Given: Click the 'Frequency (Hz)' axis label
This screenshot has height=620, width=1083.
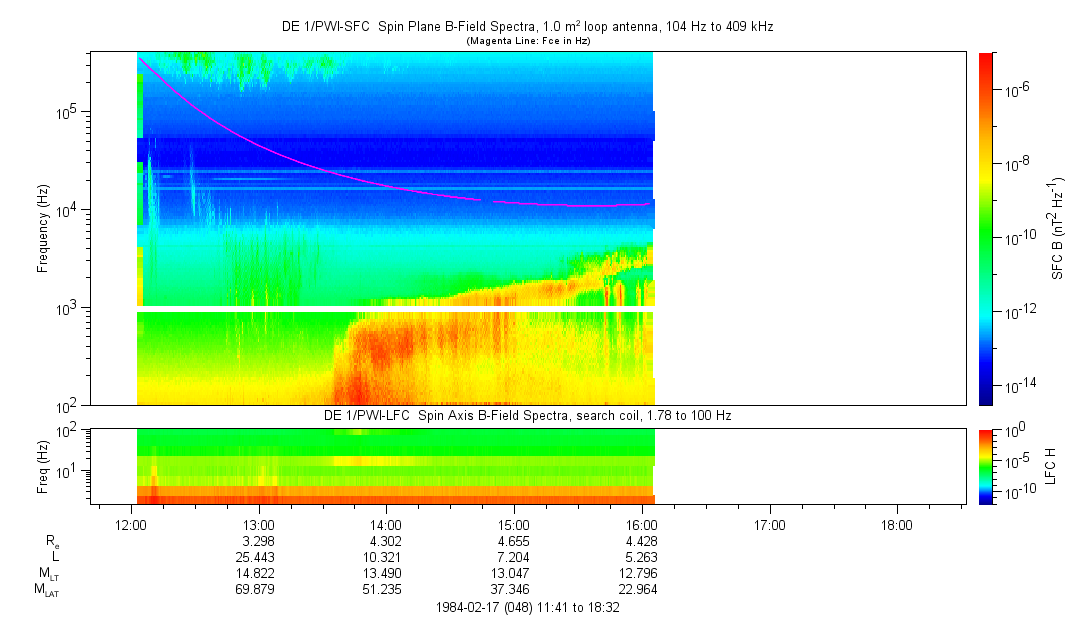Looking at the screenshot, I should point(43,229).
